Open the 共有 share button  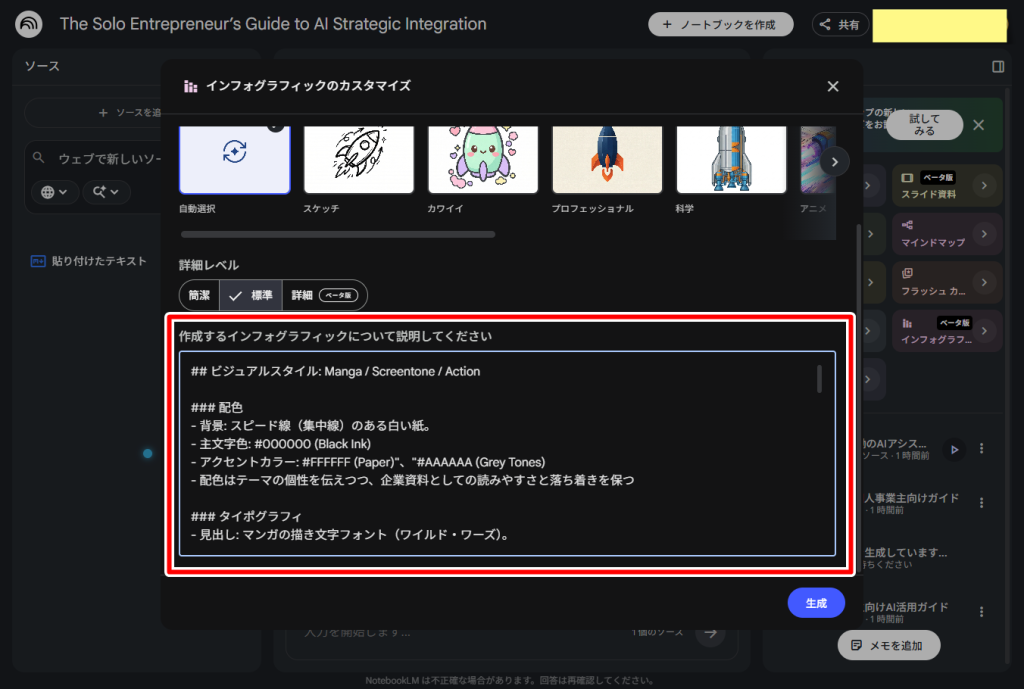pyautogui.click(x=840, y=25)
